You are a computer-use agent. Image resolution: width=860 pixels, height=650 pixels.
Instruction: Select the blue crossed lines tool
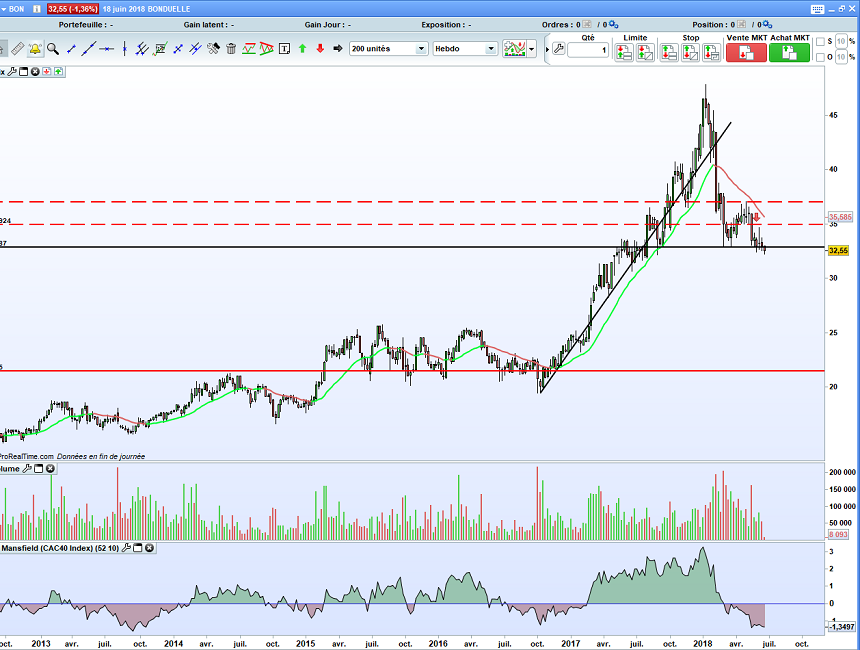(x=178, y=49)
